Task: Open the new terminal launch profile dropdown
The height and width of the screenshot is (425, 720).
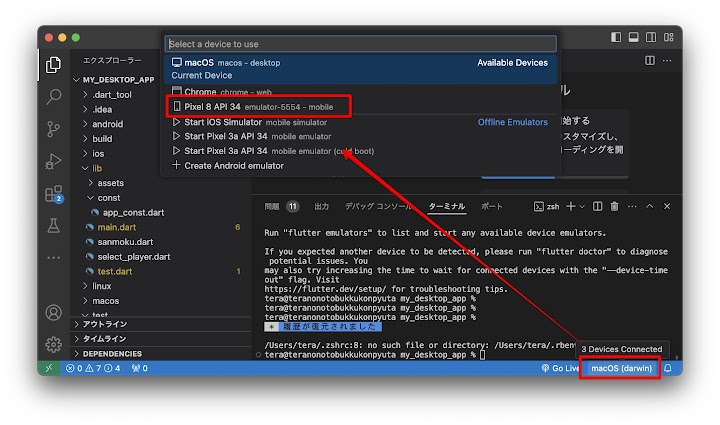Action: point(582,207)
